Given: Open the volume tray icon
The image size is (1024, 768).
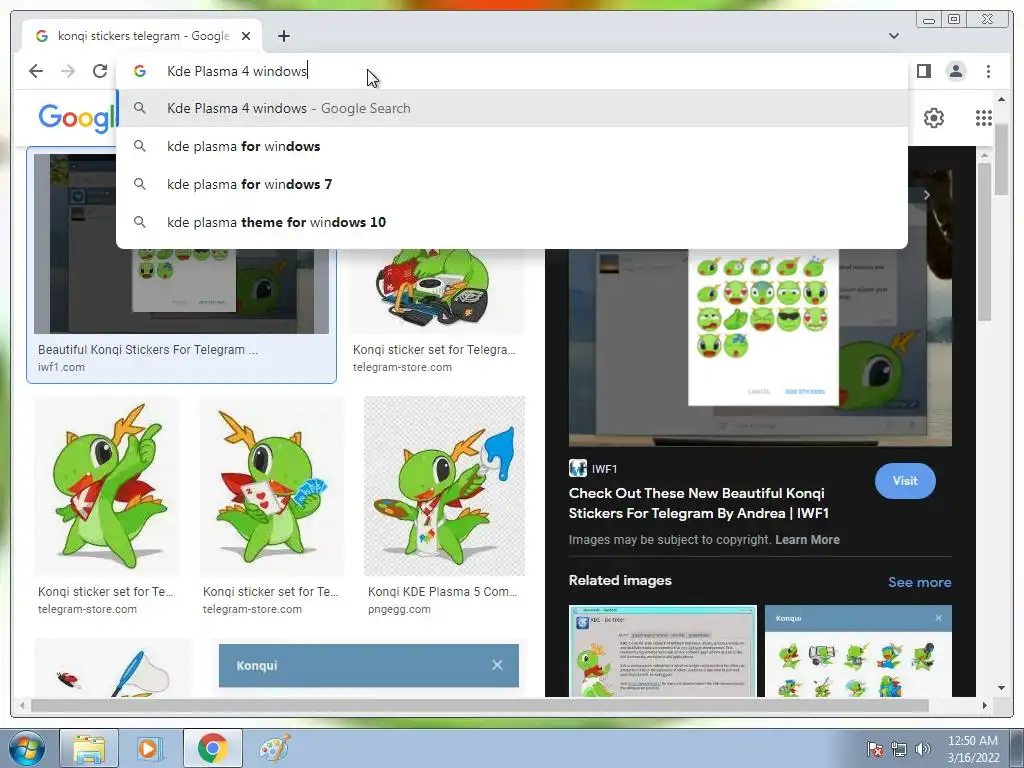Looking at the screenshot, I should (923, 749).
